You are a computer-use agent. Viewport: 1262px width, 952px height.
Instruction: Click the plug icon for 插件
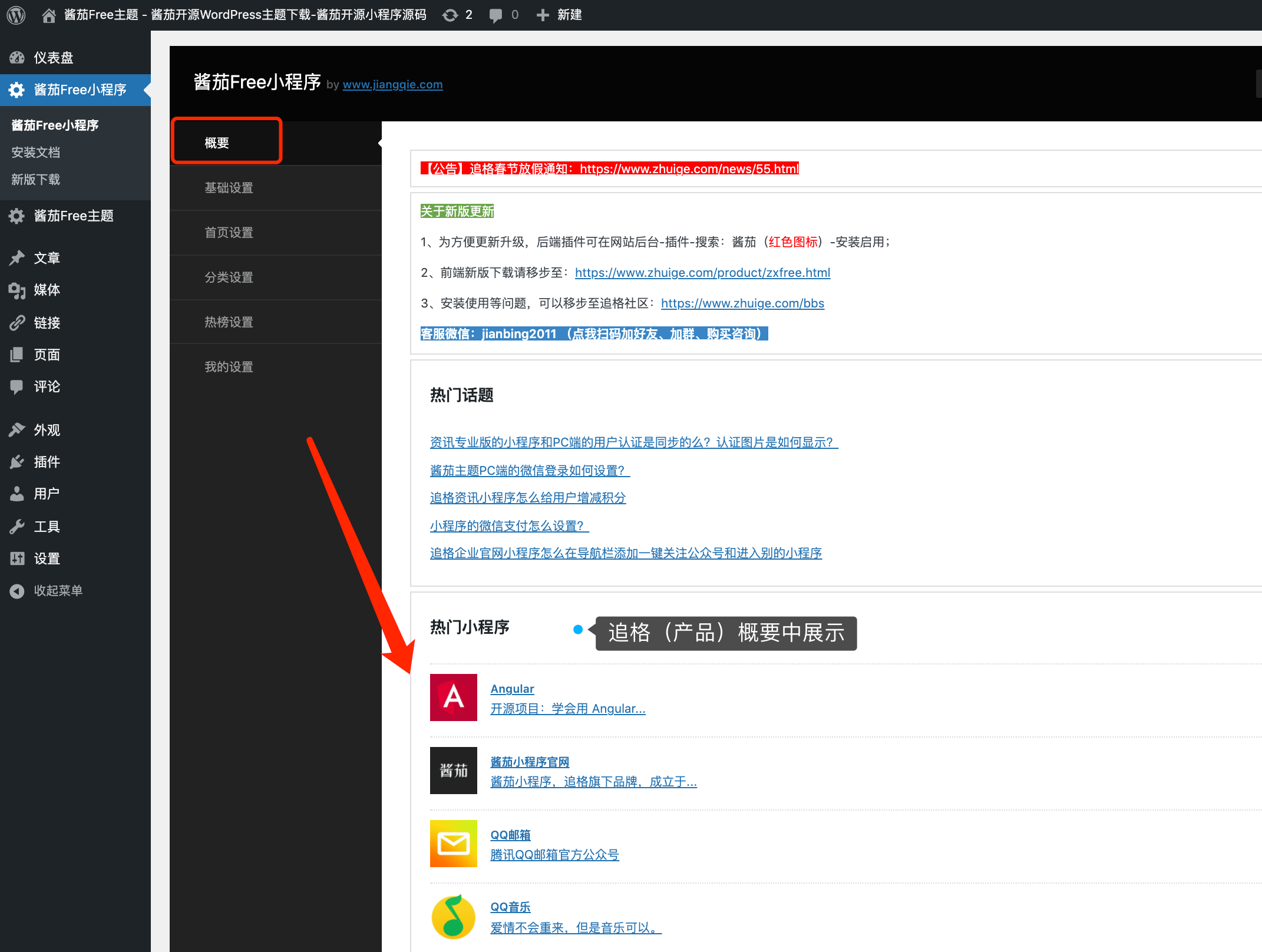[x=17, y=462]
